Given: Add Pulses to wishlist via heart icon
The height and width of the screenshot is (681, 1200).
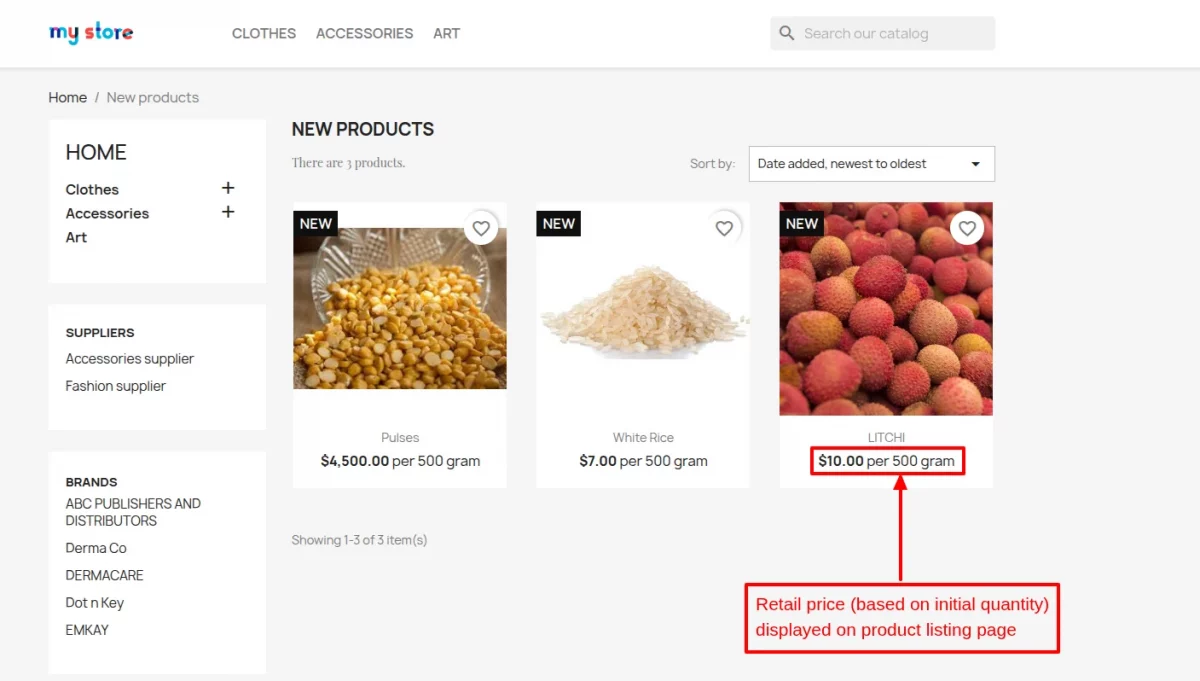Looking at the screenshot, I should (x=481, y=228).
